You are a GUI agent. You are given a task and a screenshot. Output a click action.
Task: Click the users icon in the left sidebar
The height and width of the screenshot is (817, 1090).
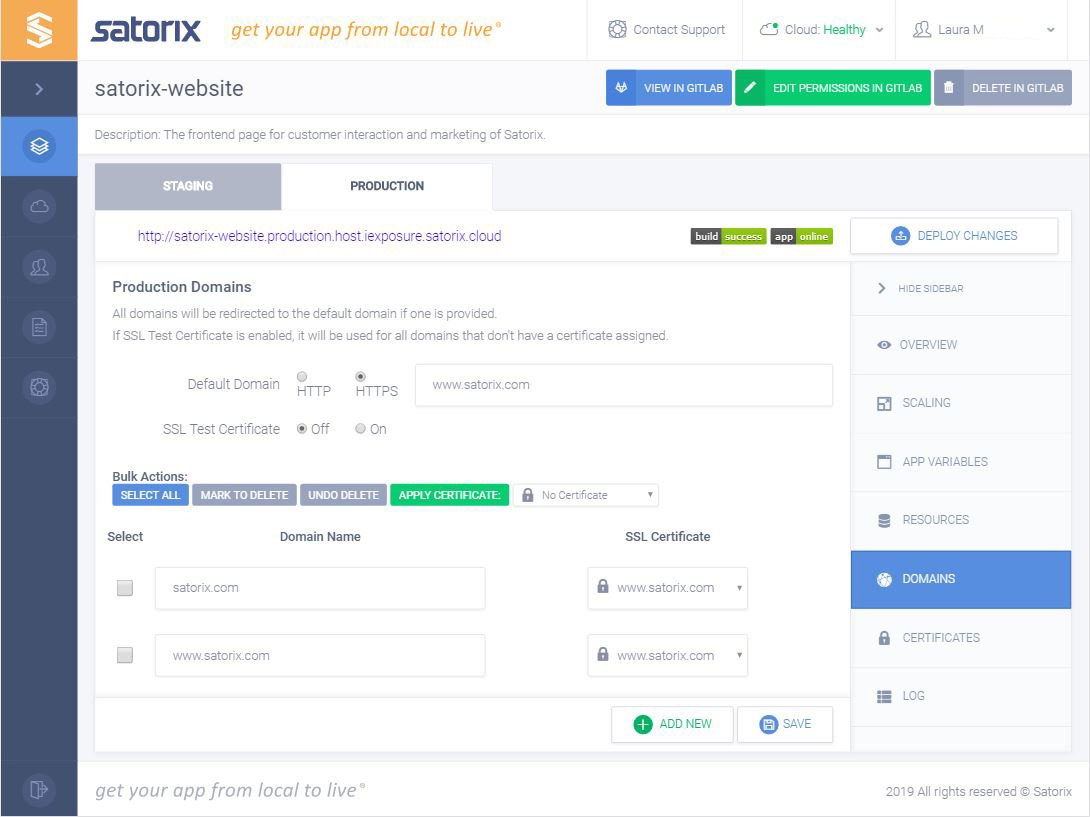39,266
